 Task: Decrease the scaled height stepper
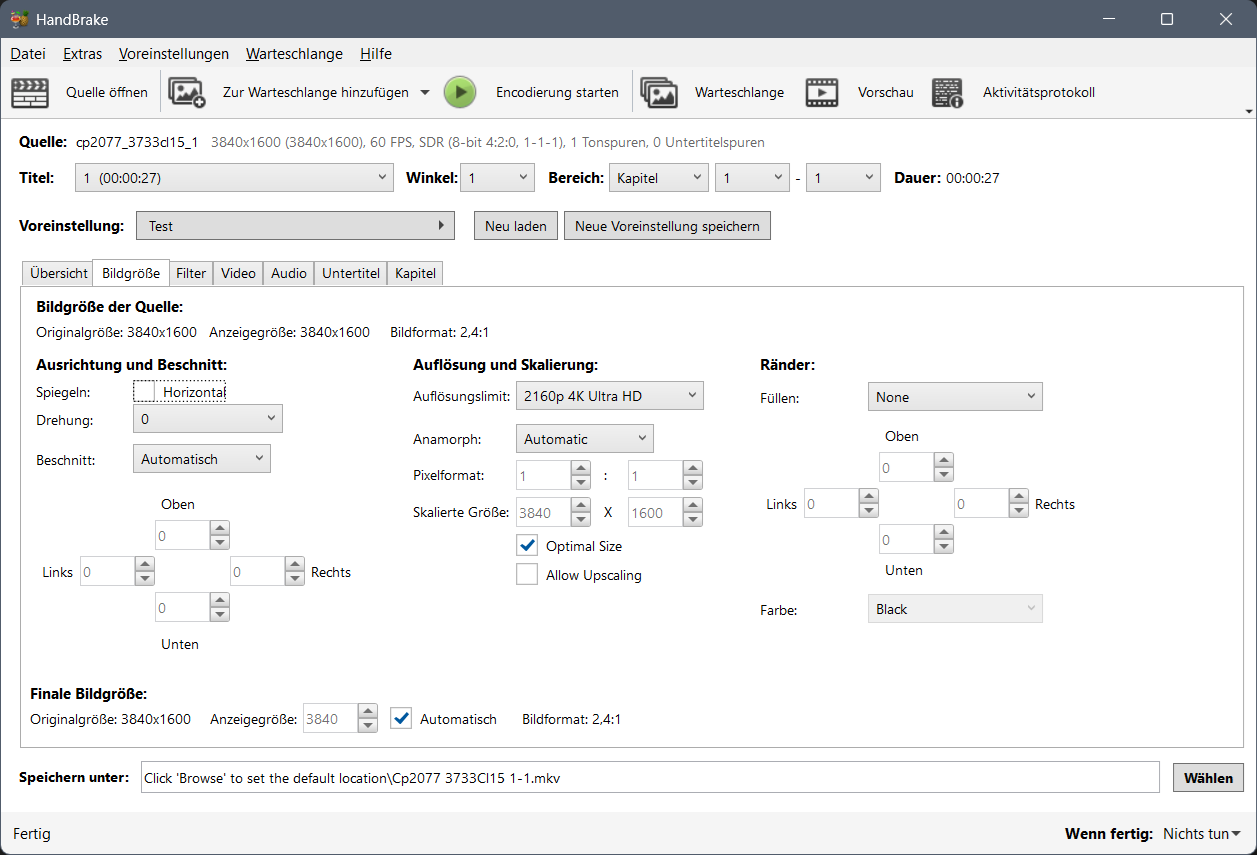(693, 519)
